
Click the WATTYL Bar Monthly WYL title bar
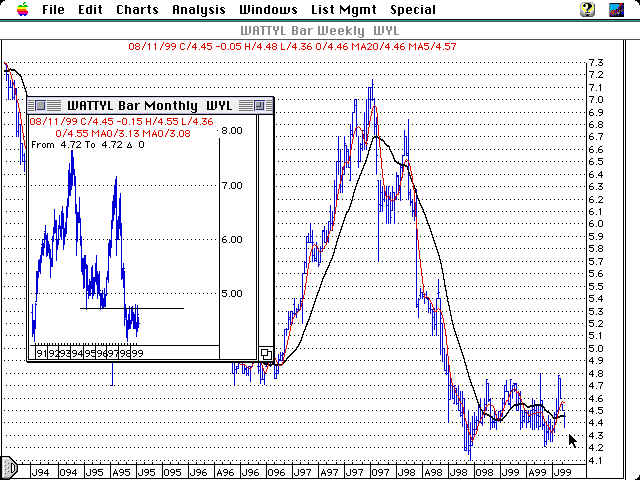(x=150, y=106)
